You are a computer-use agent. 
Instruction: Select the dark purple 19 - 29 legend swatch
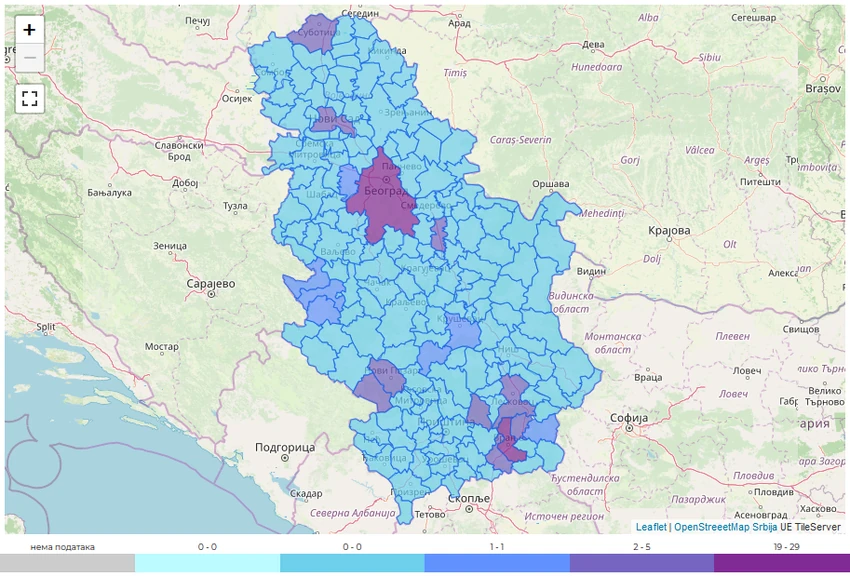[x=782, y=563]
